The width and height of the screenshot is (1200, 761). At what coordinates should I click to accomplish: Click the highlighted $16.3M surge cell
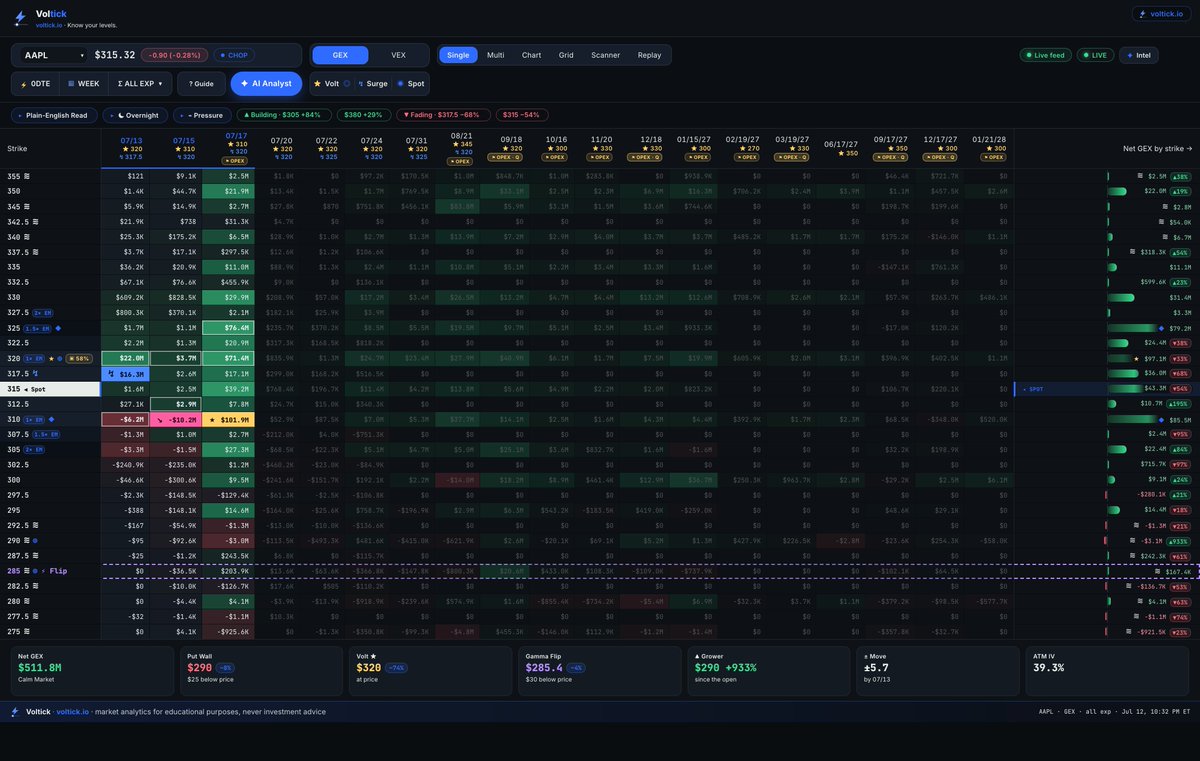127,372
